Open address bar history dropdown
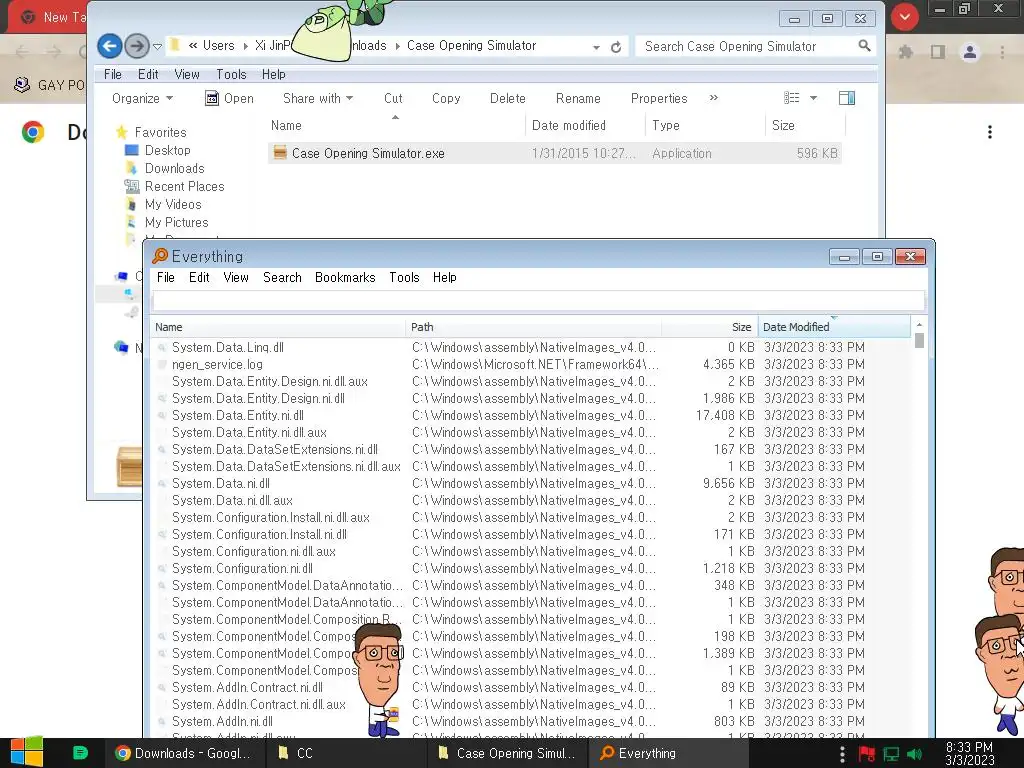Viewport: 1024px width, 768px height. click(596, 47)
